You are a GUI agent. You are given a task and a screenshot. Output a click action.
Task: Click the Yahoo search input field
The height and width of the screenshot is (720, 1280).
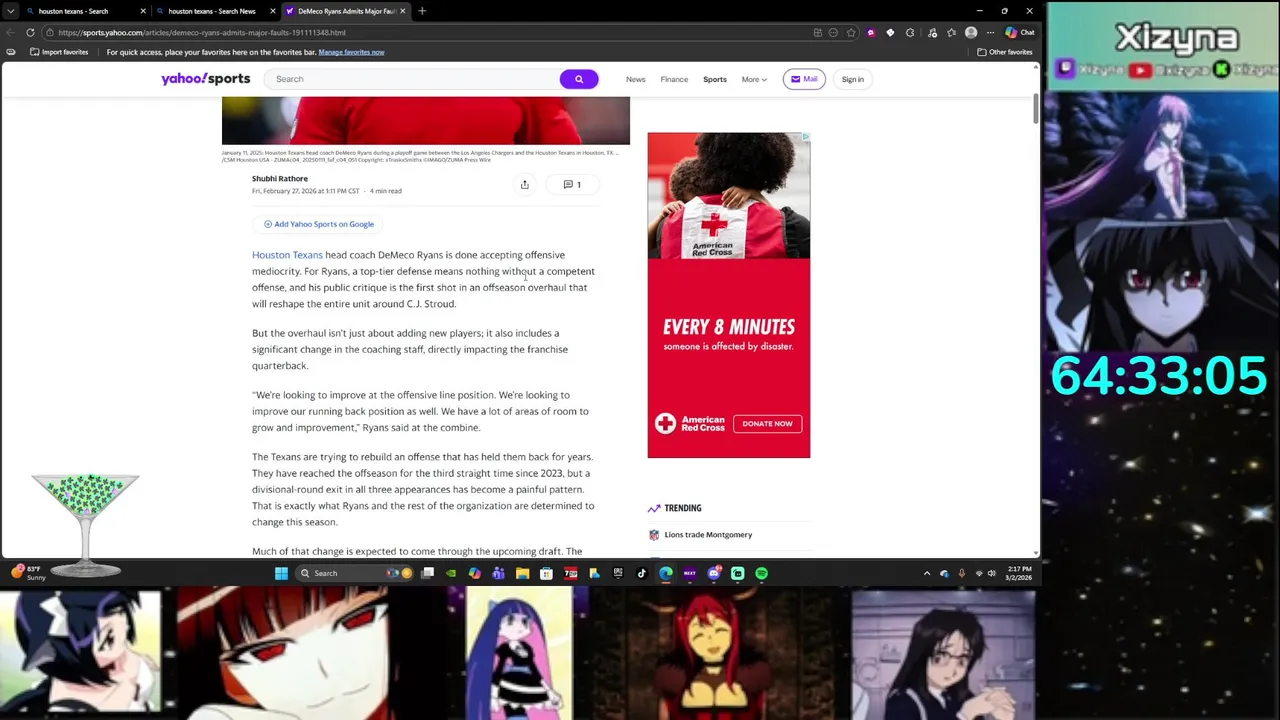click(x=412, y=79)
